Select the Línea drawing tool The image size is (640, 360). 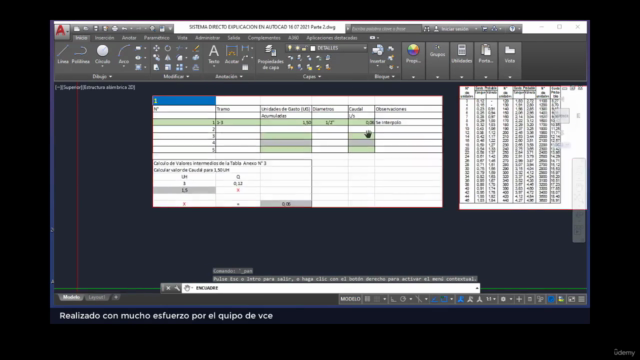pos(63,54)
